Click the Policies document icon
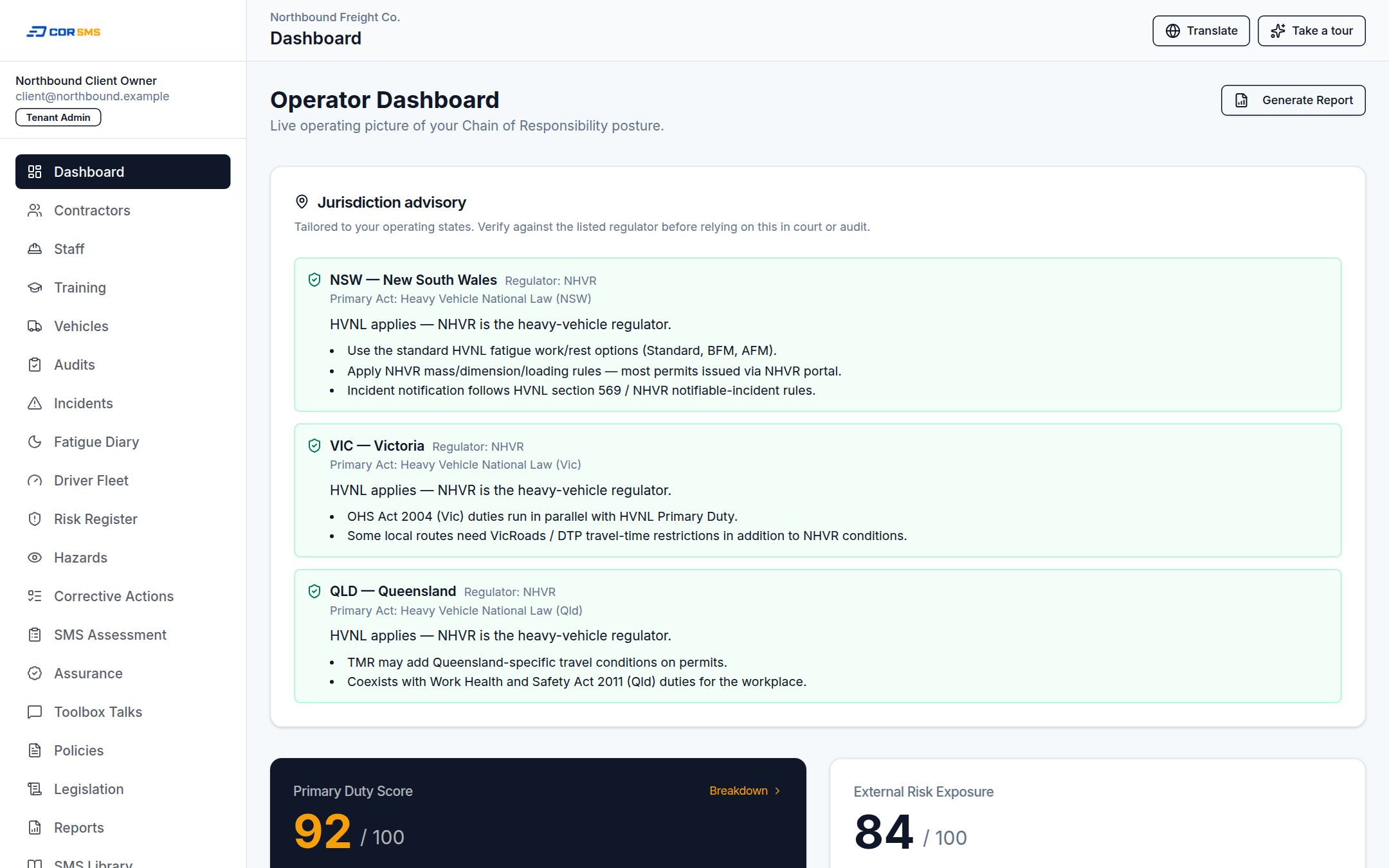Viewport: 1389px width, 868px height. [x=35, y=750]
